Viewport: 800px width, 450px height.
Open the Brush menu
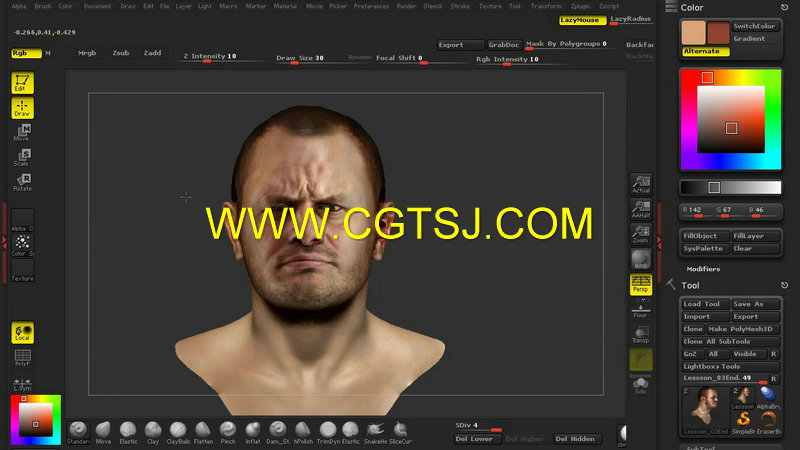[x=42, y=6]
